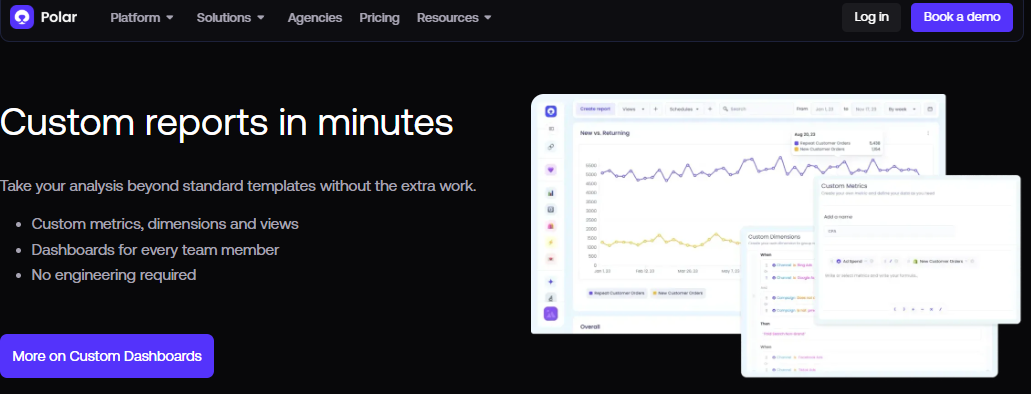
Task: Click the Add a name field containing CPA
Action: click(889, 231)
